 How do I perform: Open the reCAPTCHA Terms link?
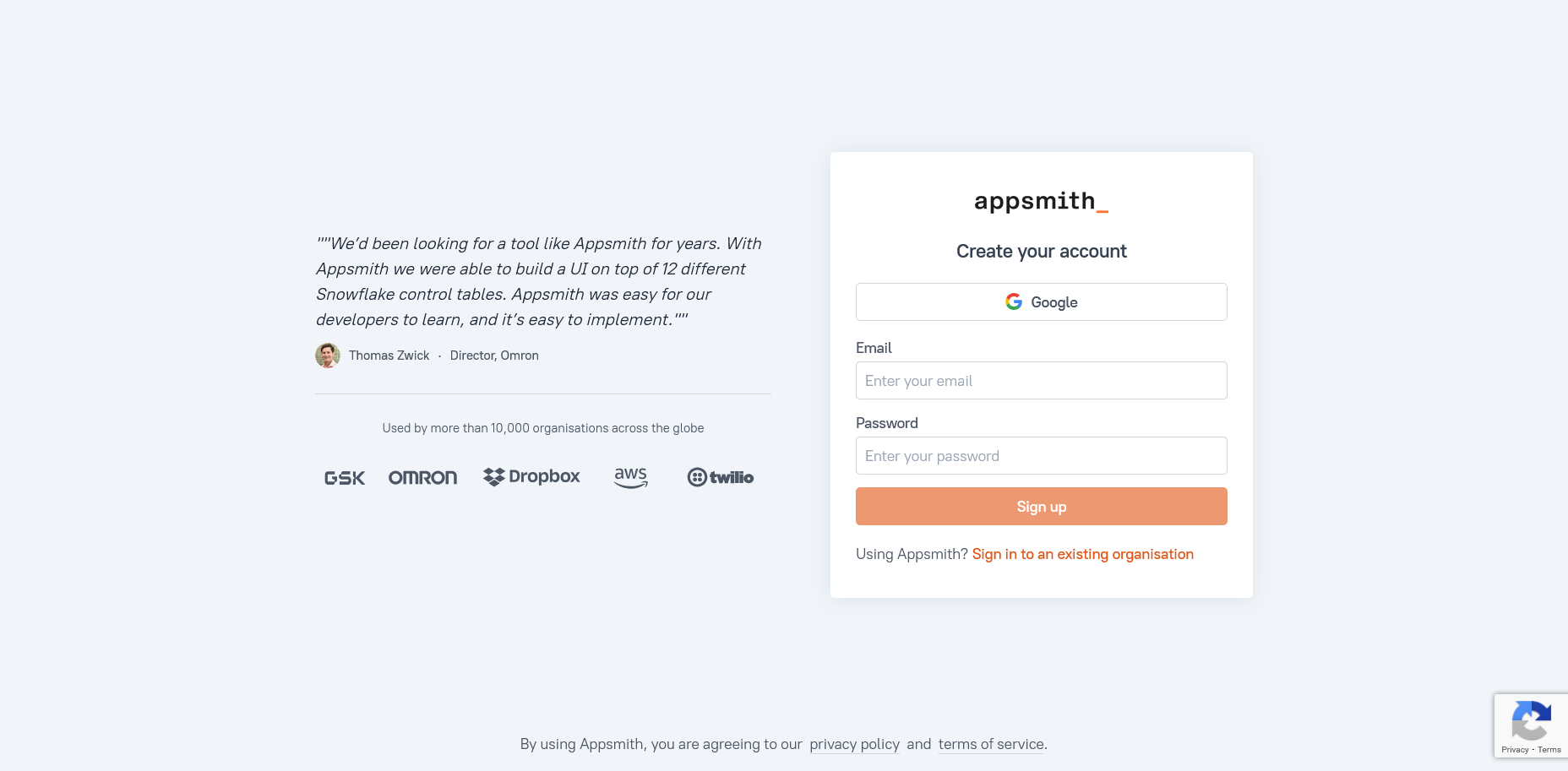pyautogui.click(x=1549, y=750)
